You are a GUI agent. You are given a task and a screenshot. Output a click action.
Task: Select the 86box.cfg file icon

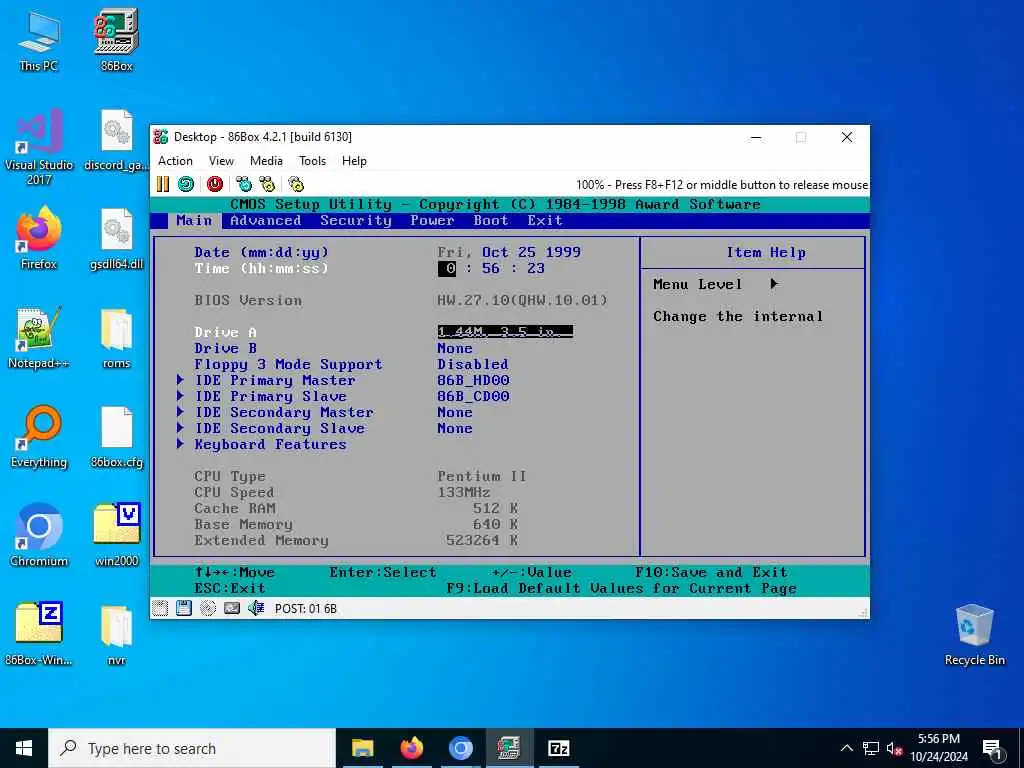click(x=116, y=436)
